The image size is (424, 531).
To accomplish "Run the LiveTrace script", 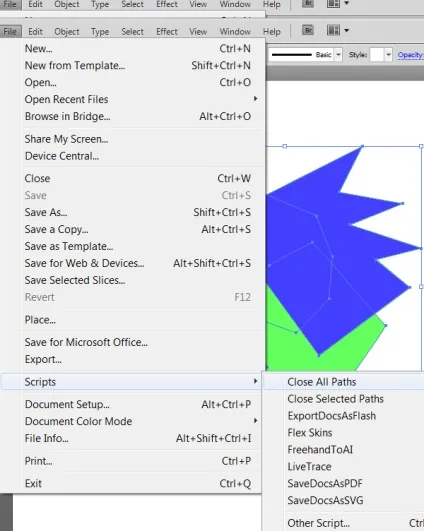I will pos(344,466).
